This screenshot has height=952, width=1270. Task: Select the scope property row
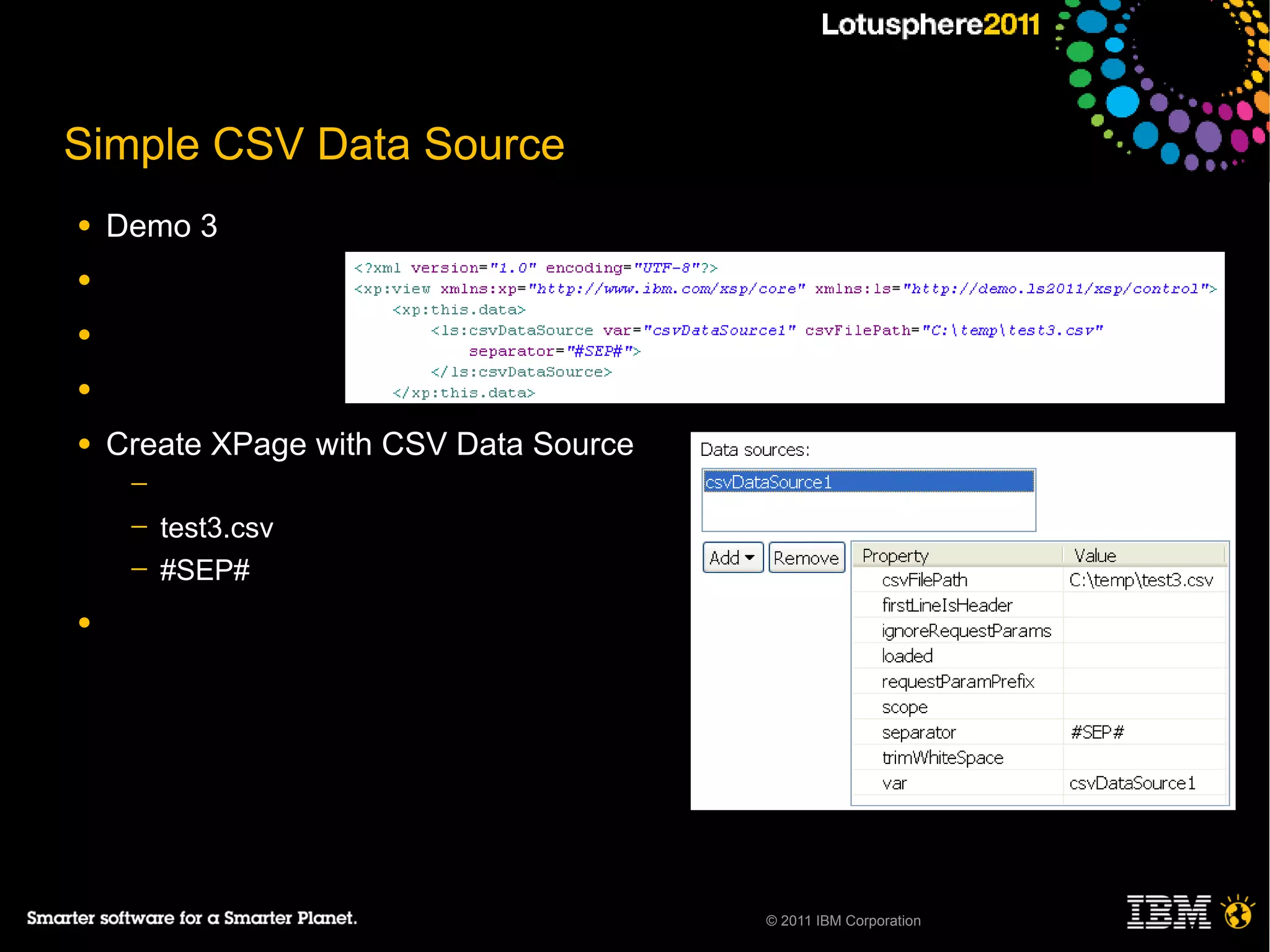click(x=1039, y=707)
